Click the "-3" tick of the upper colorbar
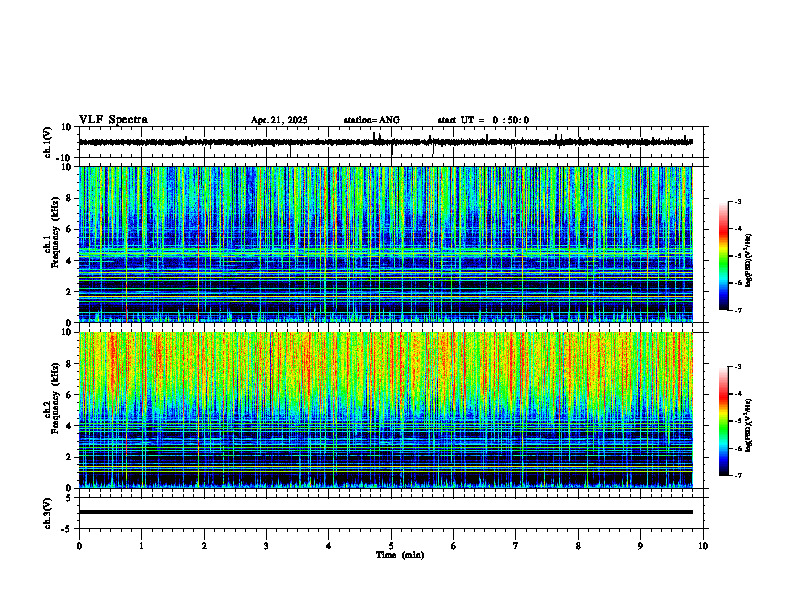 click(737, 201)
